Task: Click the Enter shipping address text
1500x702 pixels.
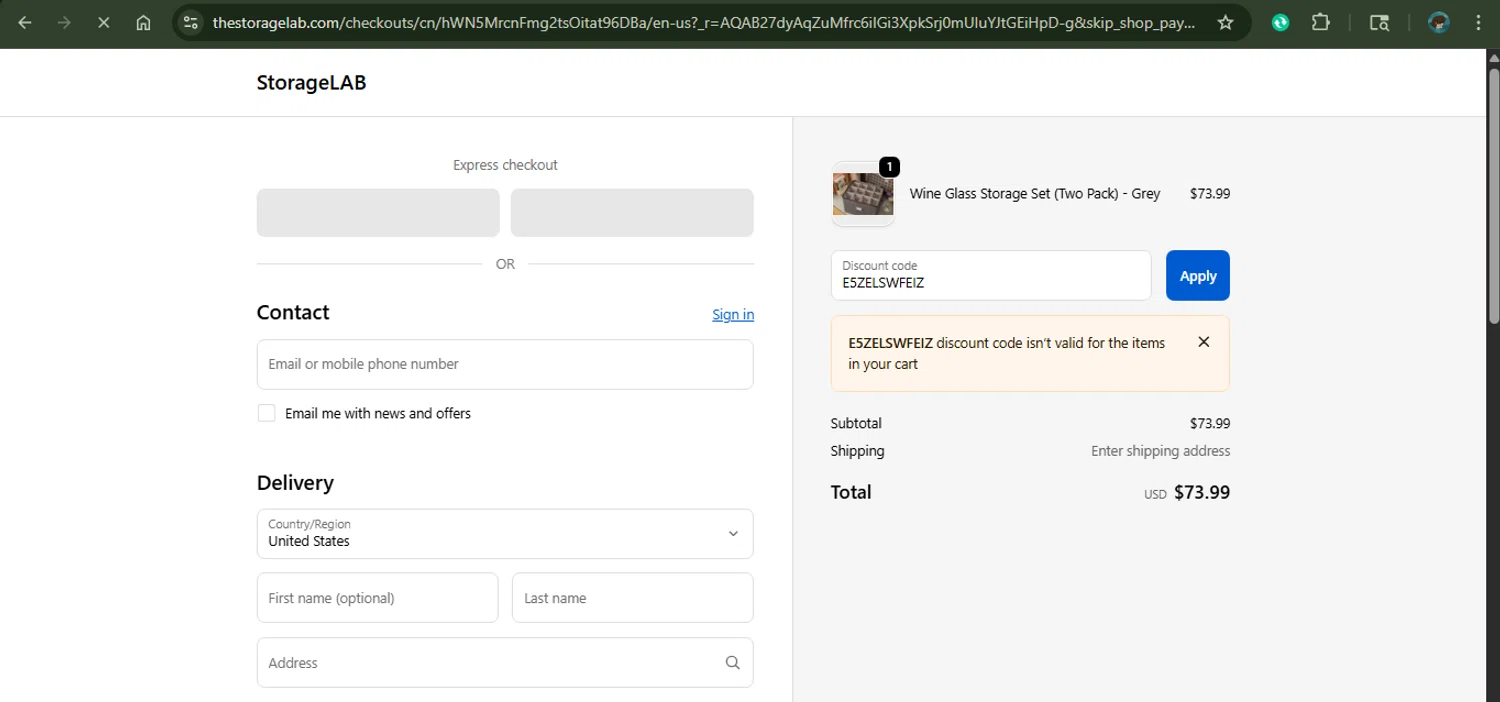Action: point(1161,451)
